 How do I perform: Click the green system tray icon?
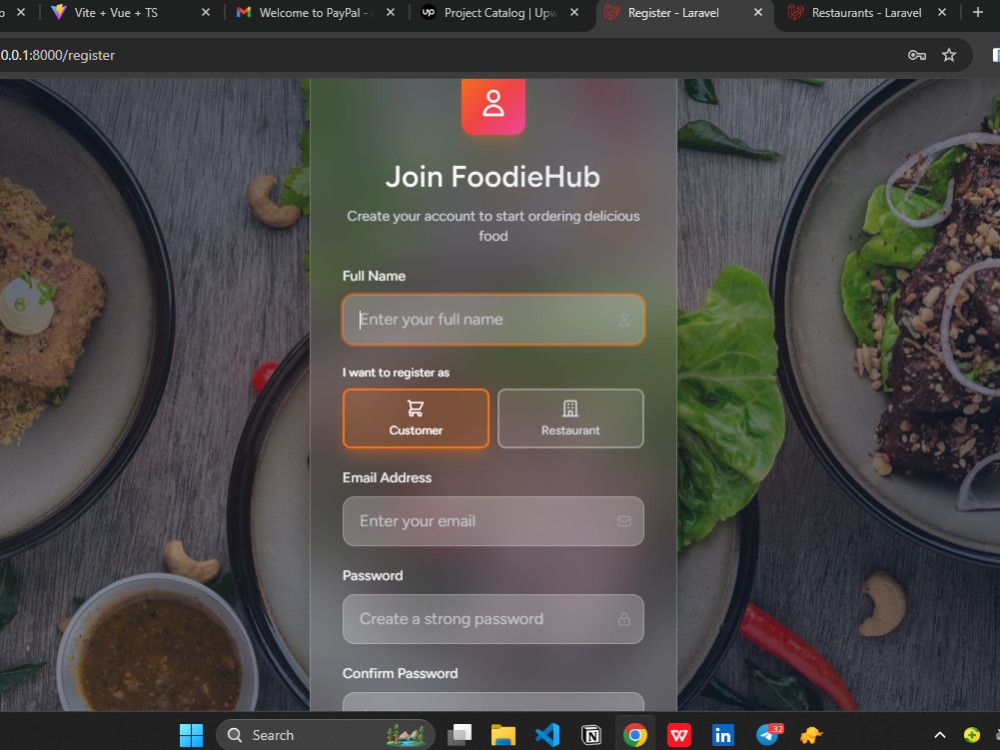[x=971, y=735]
